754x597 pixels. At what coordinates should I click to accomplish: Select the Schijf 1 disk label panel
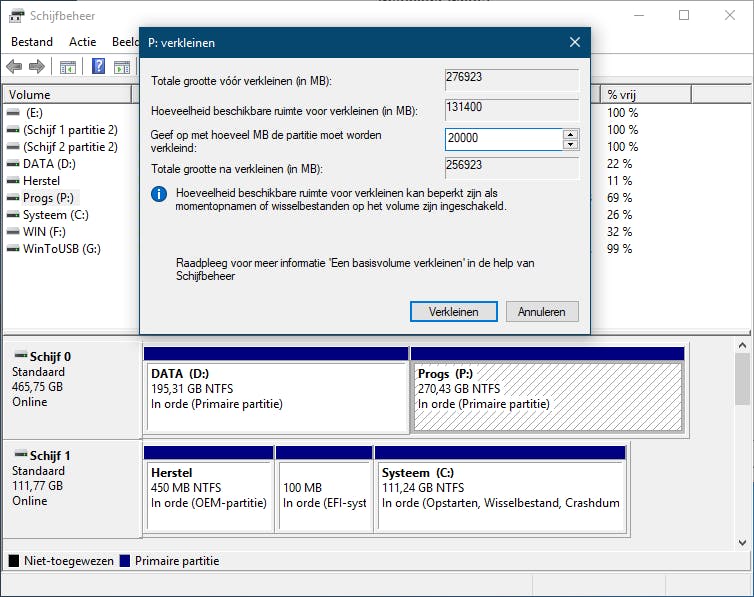[x=72, y=489]
